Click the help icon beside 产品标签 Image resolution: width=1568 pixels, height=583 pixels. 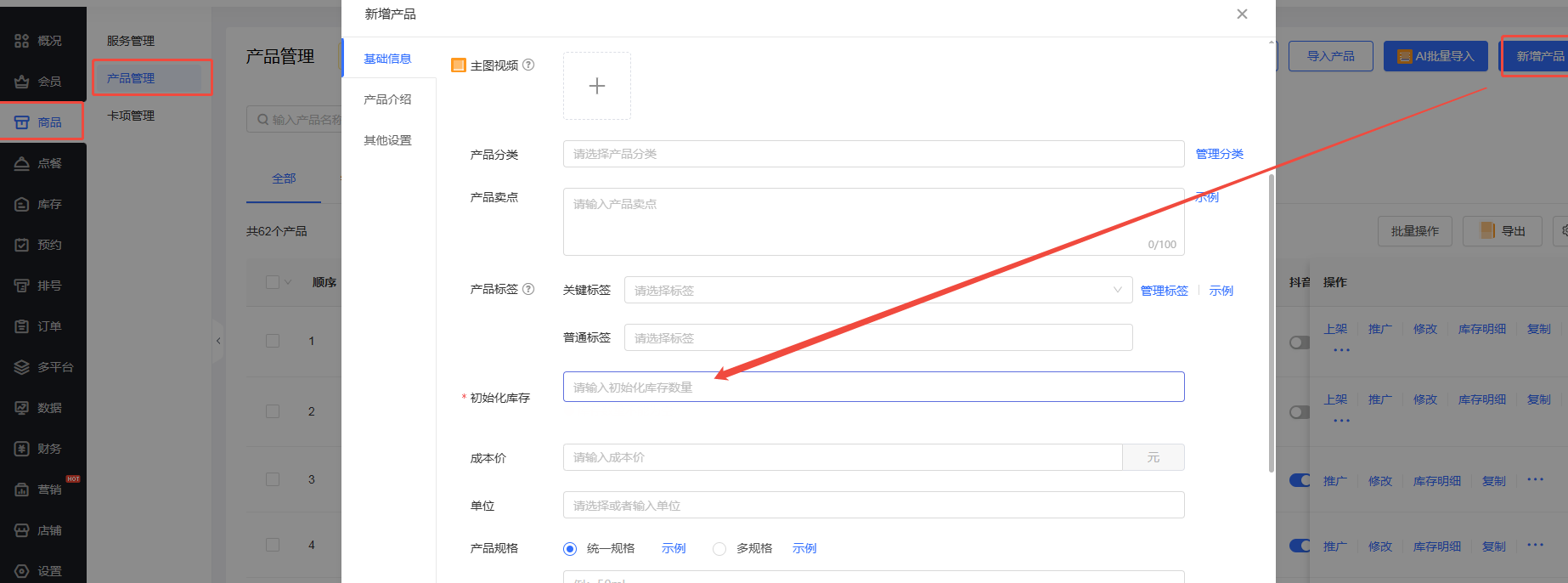[528, 289]
